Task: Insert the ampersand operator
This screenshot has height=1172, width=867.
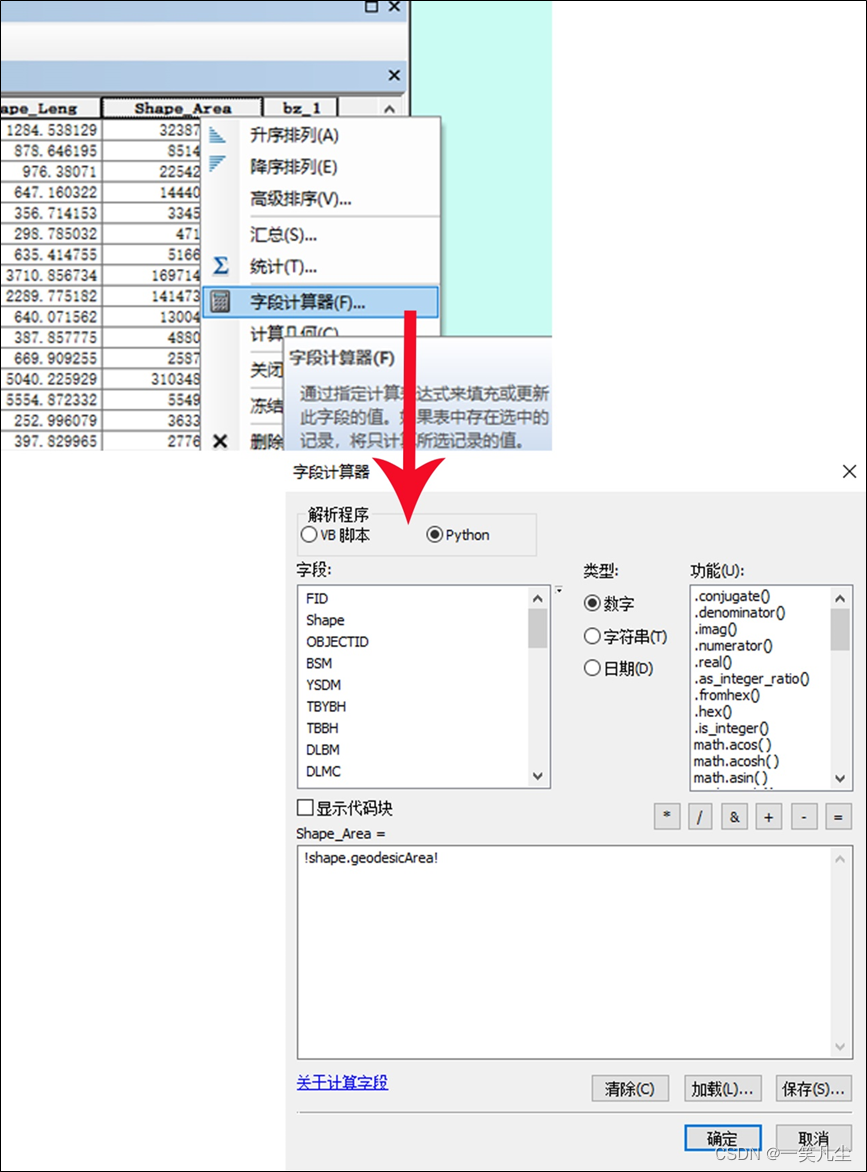Action: pos(735,817)
